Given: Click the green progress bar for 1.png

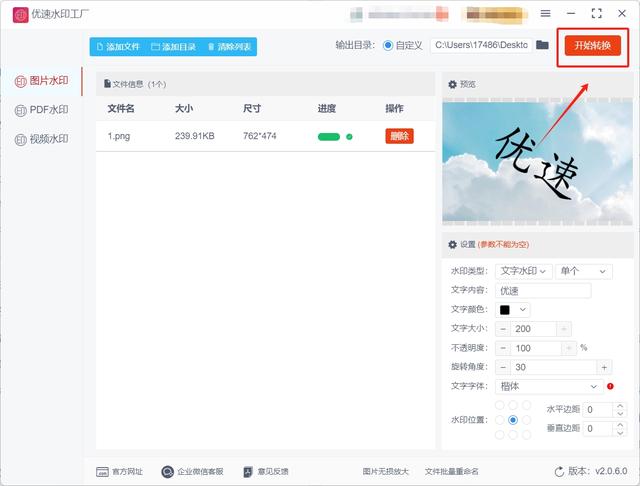Looking at the screenshot, I should click(x=329, y=137).
